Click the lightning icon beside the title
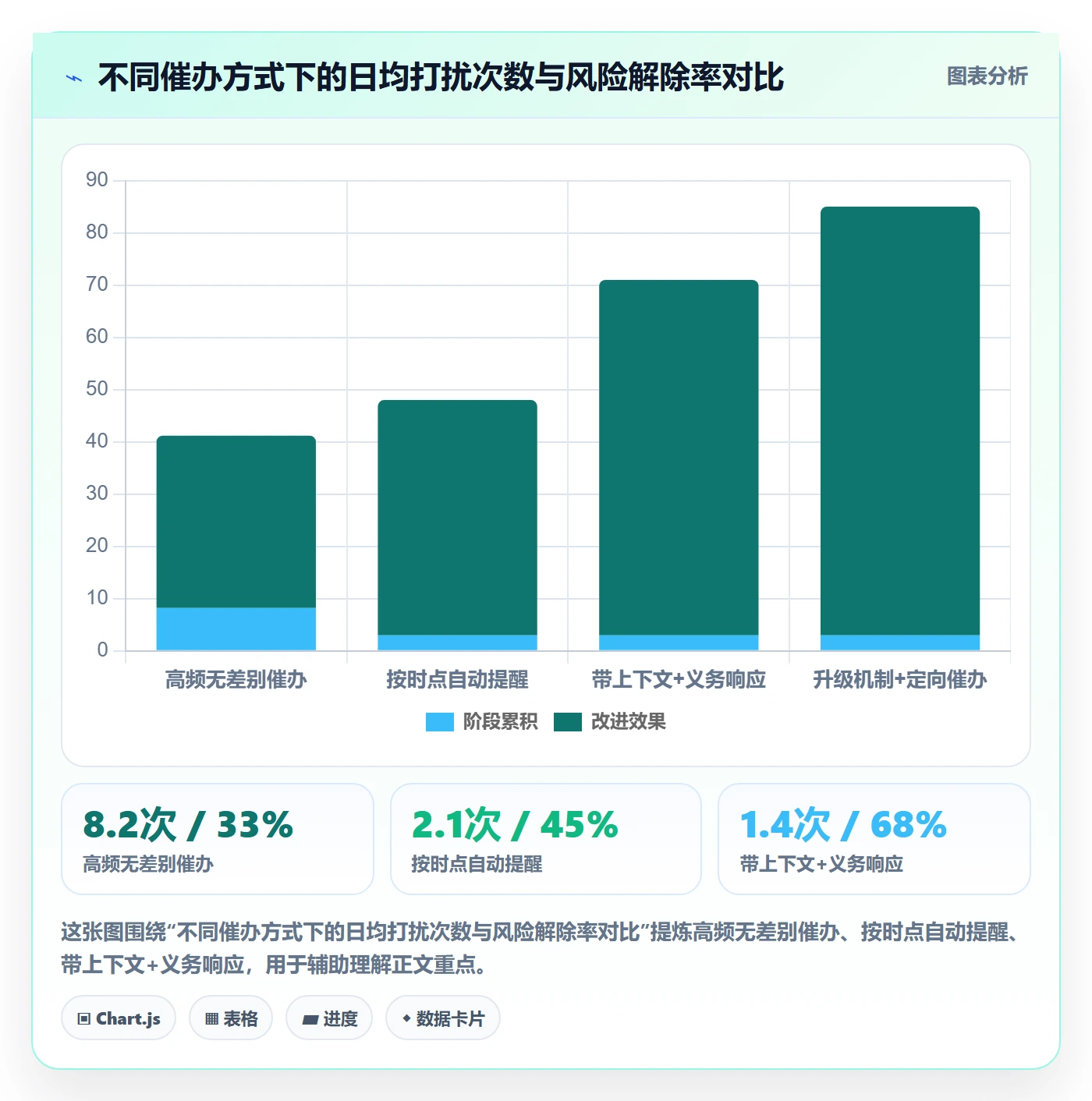Screen dimensions: 1092x1101 (74, 78)
